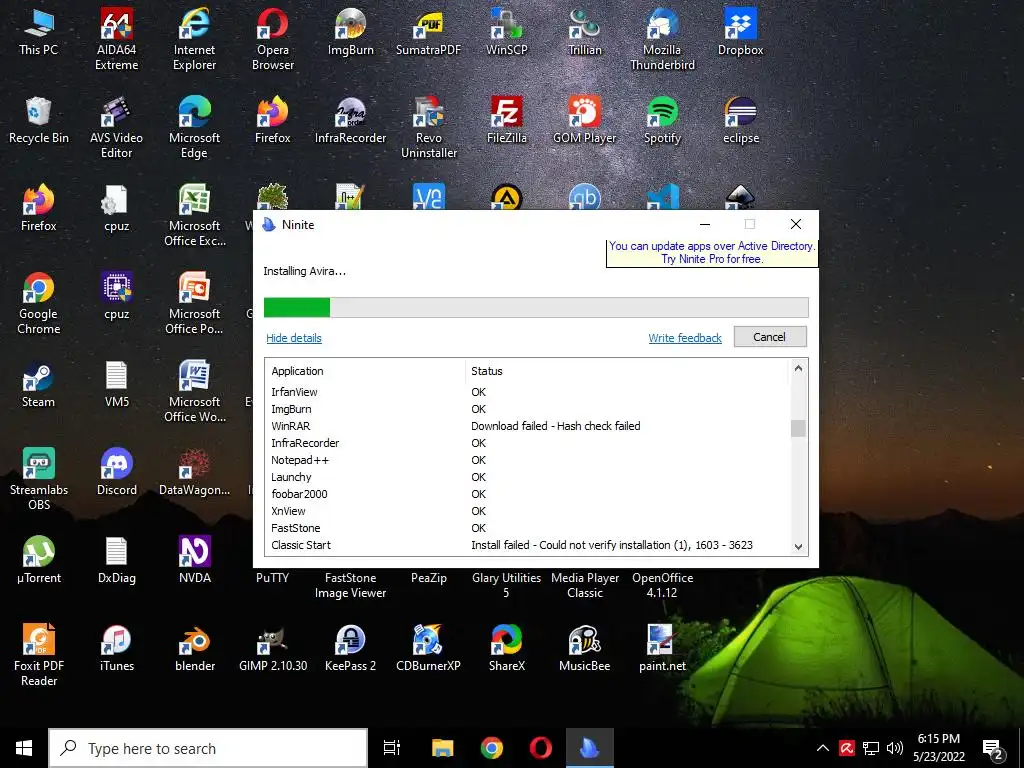Click the volume icon in system tray
This screenshot has width=1024, height=768.
[x=895, y=748]
